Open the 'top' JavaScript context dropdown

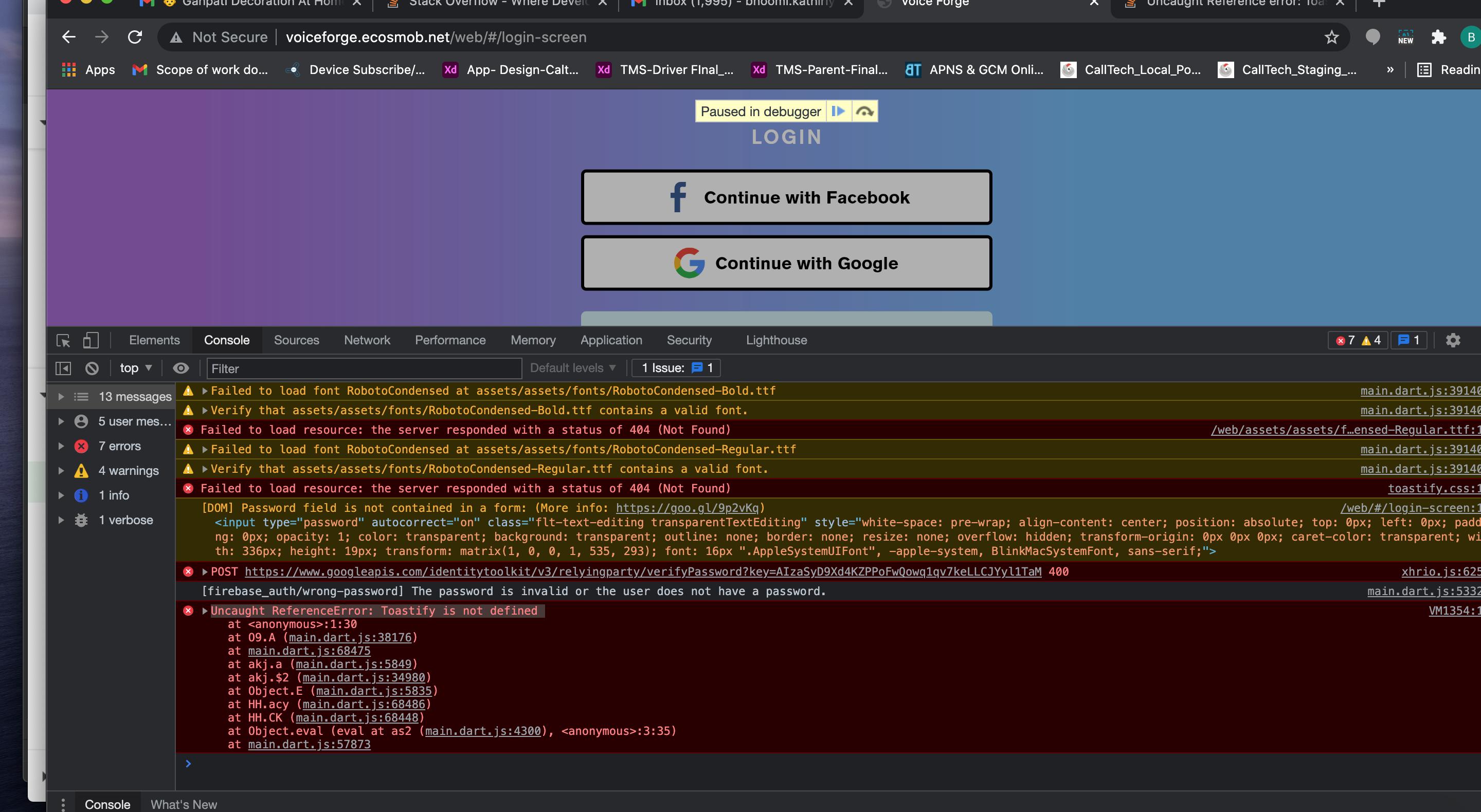pos(136,368)
